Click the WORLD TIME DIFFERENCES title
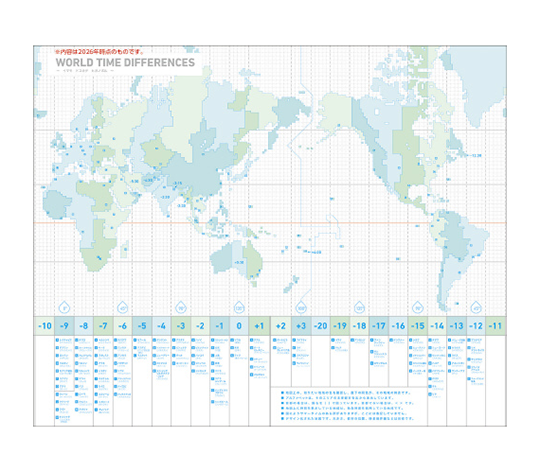The image size is (540, 455). [x=125, y=62]
